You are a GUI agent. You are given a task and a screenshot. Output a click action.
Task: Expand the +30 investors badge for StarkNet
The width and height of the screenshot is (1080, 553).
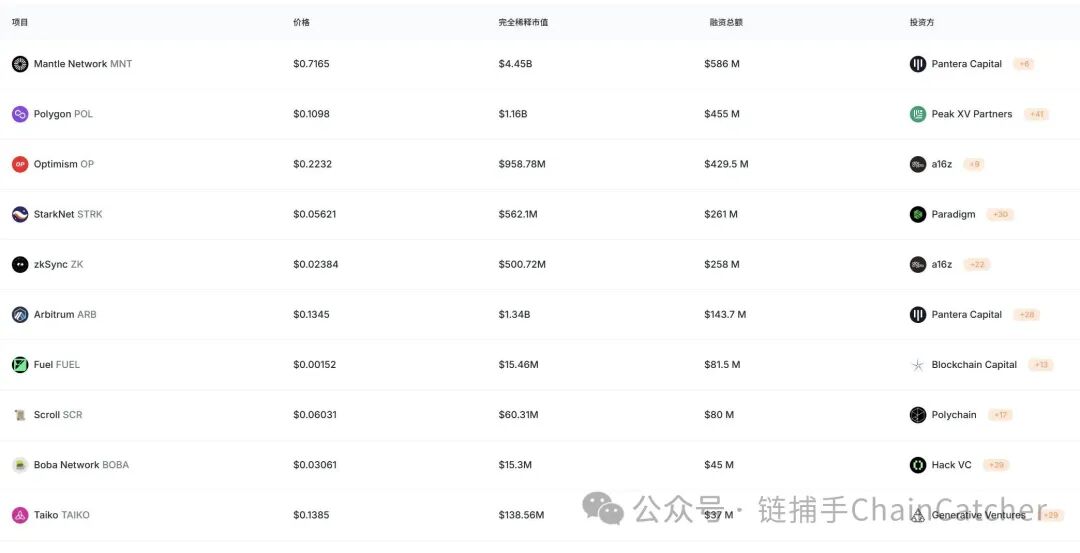pos(1000,214)
